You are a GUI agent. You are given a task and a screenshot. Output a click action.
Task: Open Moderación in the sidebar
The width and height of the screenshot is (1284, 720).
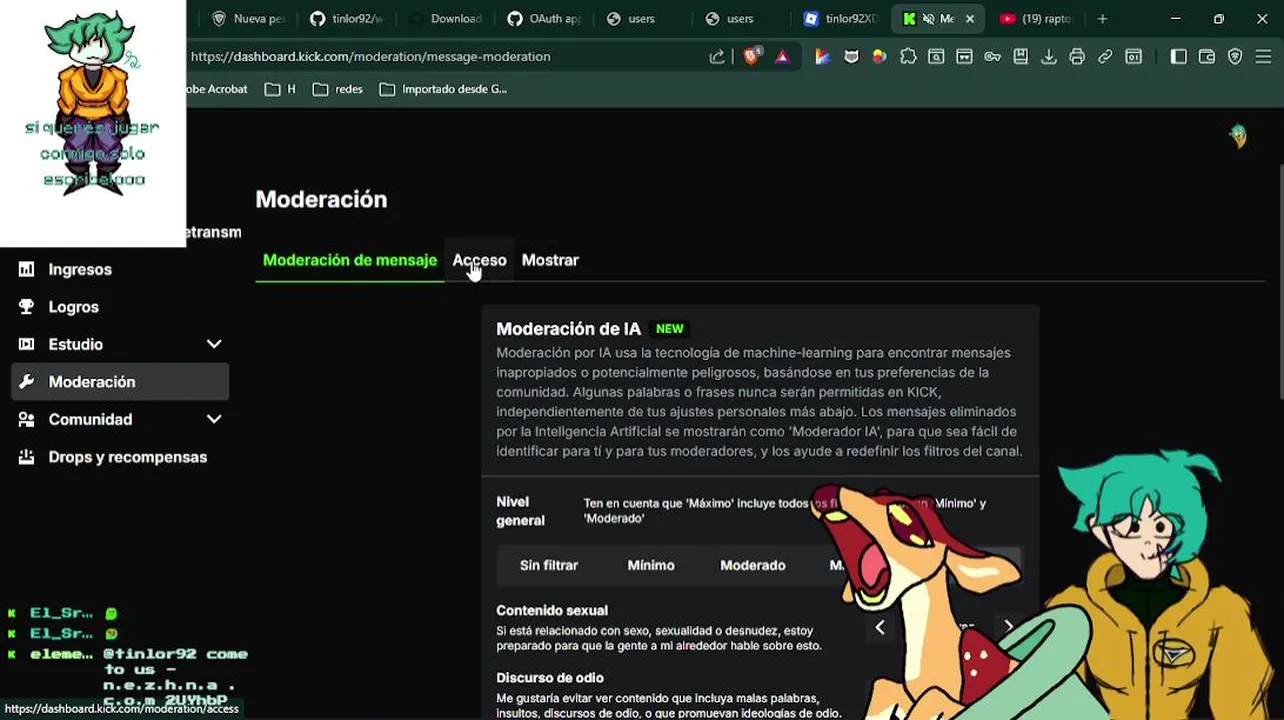click(x=119, y=382)
